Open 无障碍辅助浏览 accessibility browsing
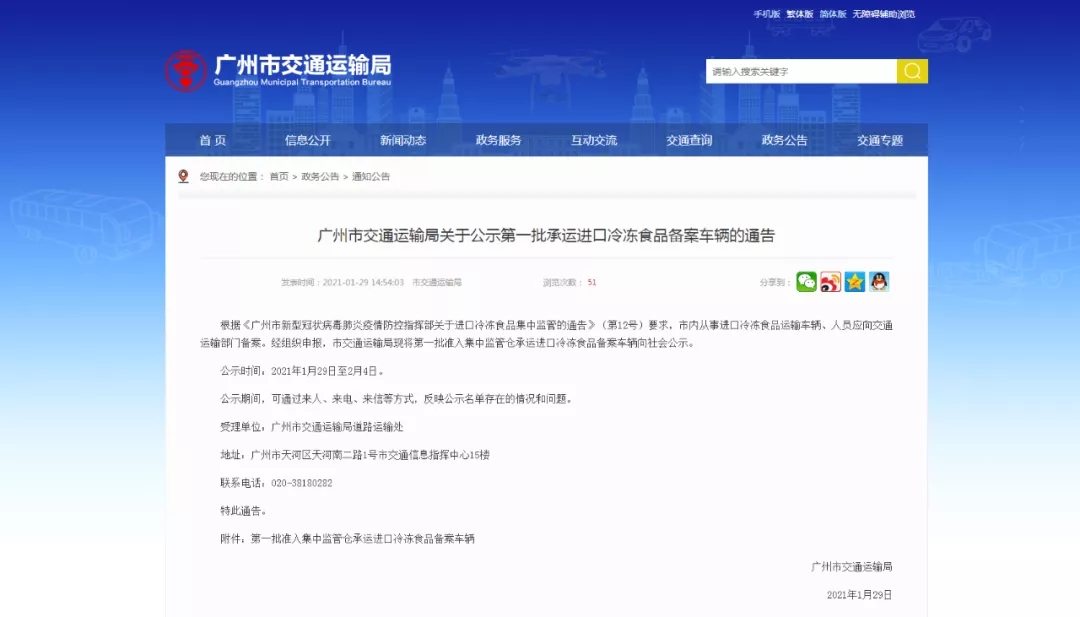 (884, 14)
